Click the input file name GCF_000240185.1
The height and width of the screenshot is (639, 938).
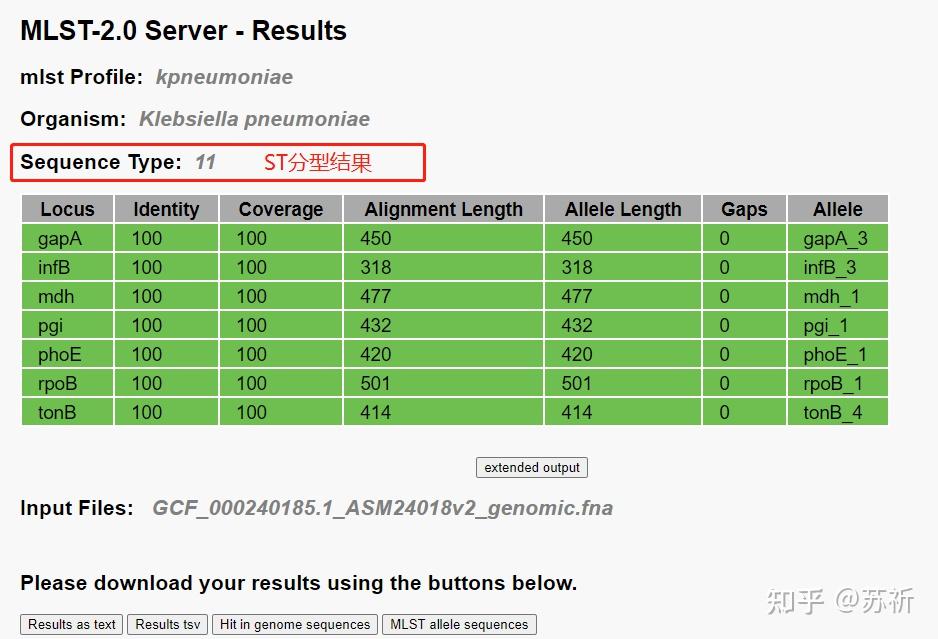(383, 508)
